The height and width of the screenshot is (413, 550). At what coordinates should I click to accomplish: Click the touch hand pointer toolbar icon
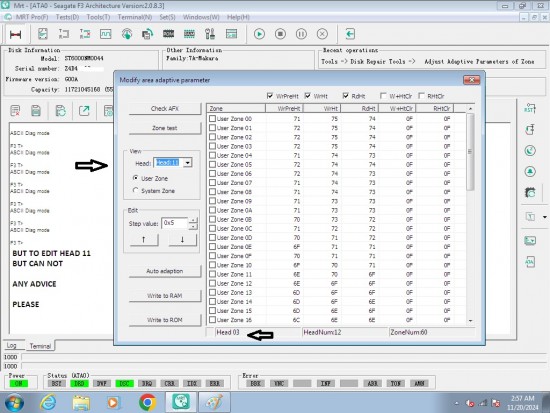(x=127, y=34)
